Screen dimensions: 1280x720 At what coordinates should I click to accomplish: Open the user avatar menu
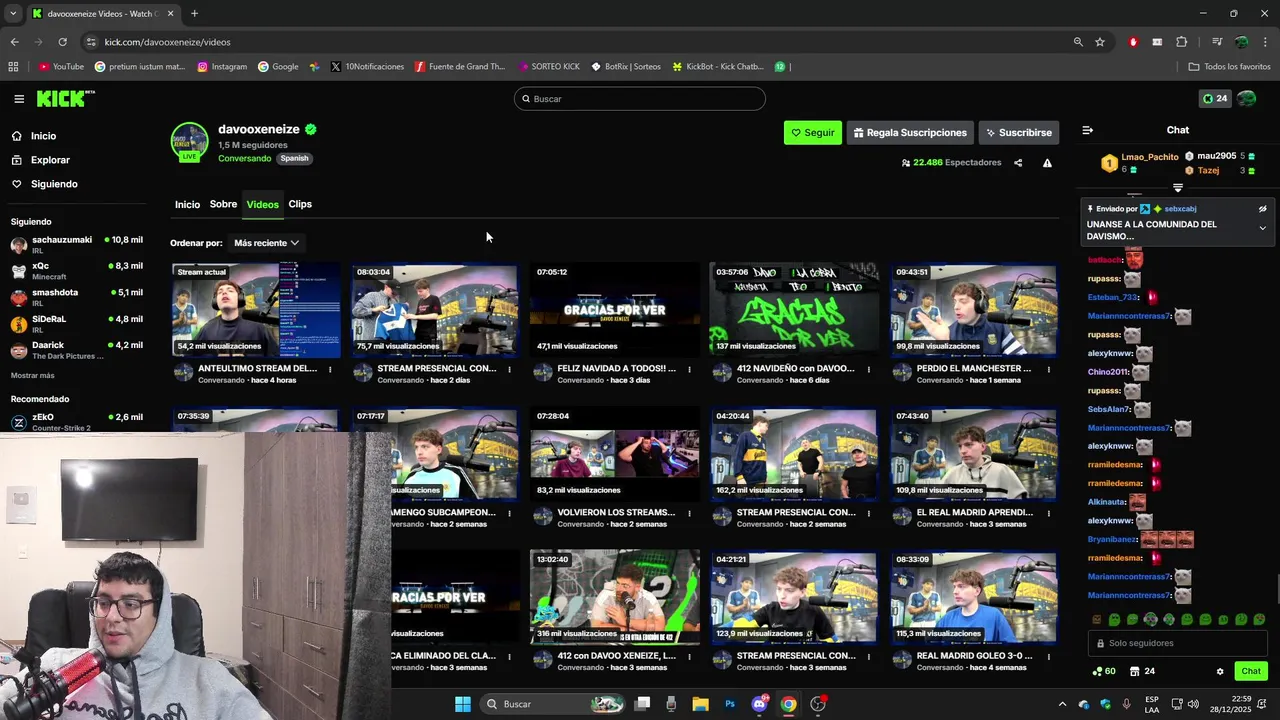tap(1247, 99)
